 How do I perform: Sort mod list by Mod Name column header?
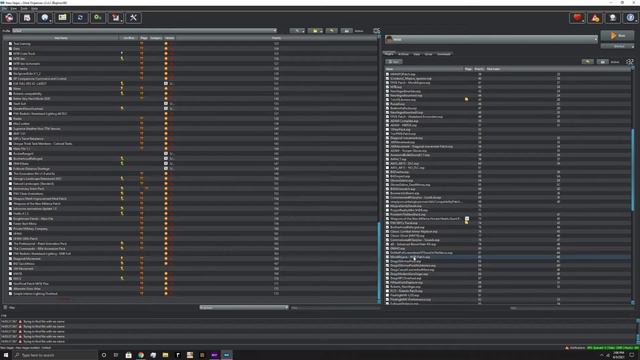pos(61,38)
